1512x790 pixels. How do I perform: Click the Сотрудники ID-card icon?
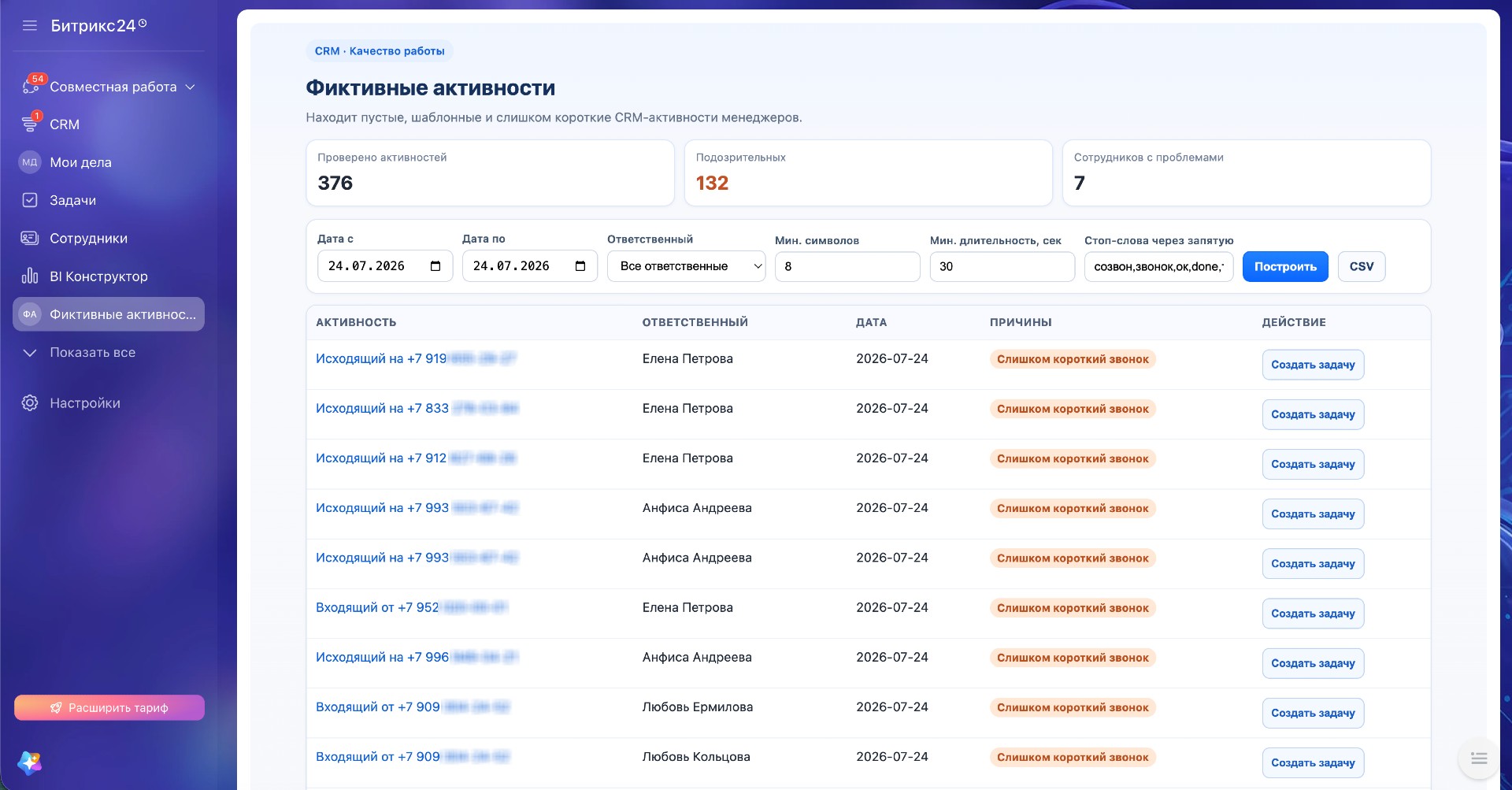tap(30, 238)
